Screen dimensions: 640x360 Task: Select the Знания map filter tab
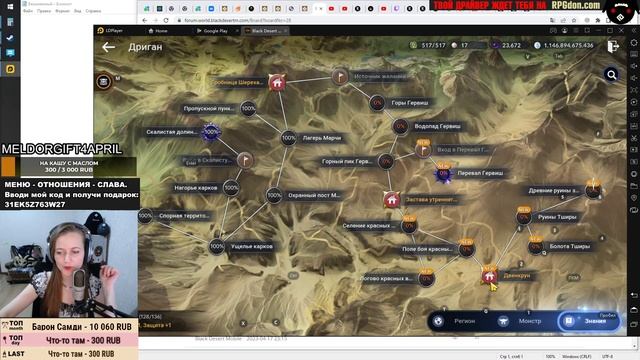click(589, 321)
